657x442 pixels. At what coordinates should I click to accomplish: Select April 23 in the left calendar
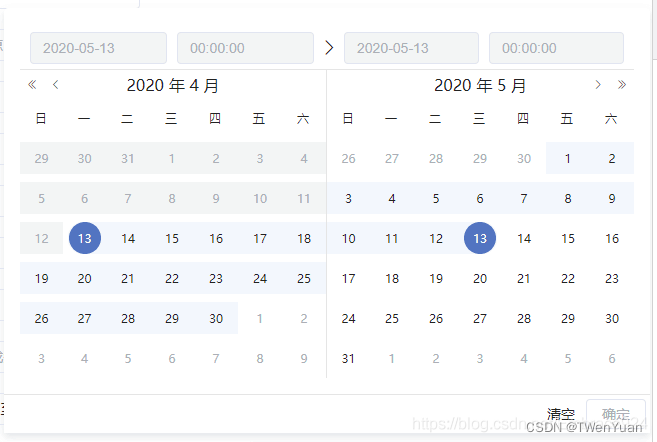(216, 278)
